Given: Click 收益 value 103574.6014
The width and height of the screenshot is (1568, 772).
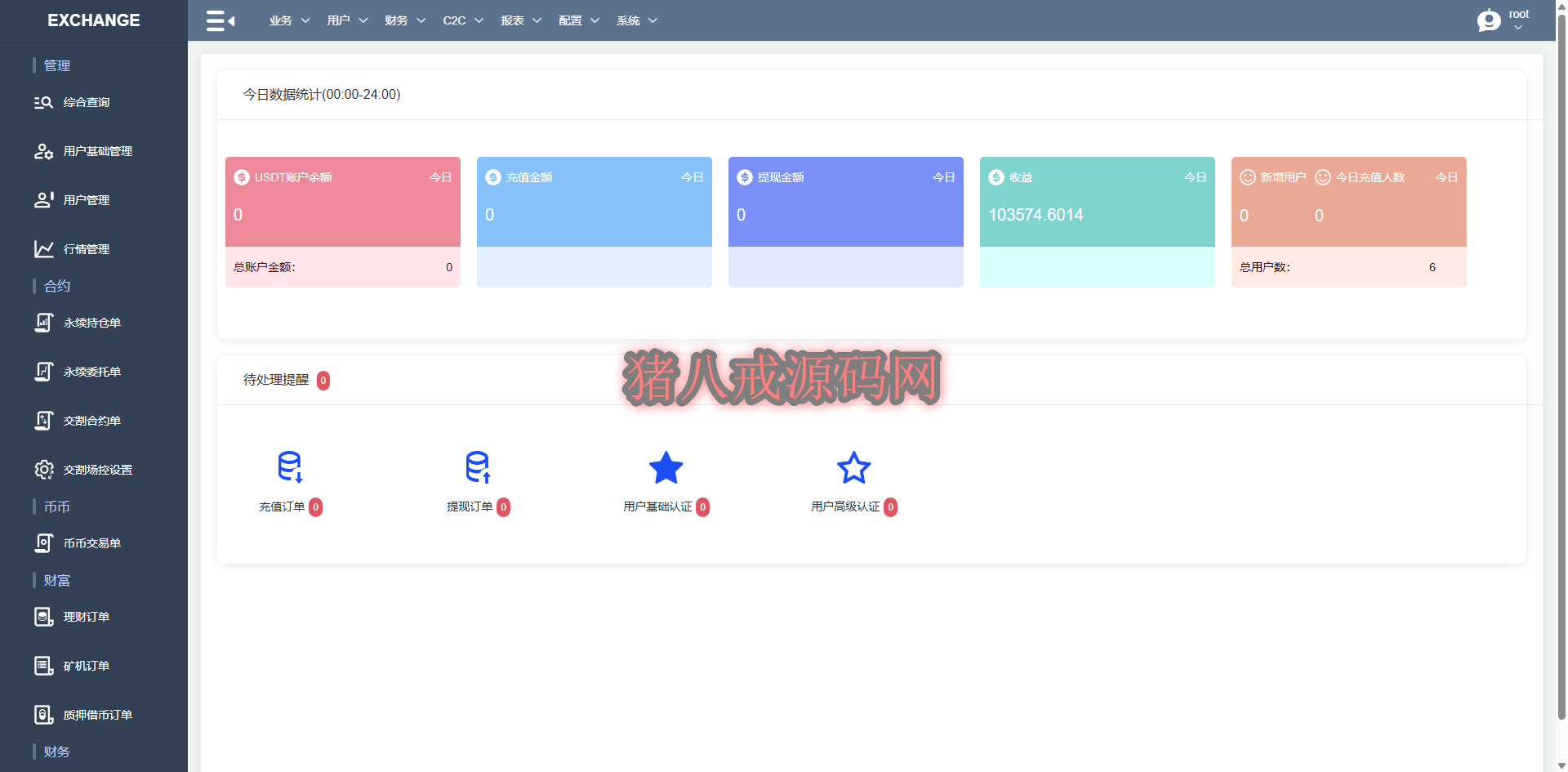Looking at the screenshot, I should (1036, 215).
